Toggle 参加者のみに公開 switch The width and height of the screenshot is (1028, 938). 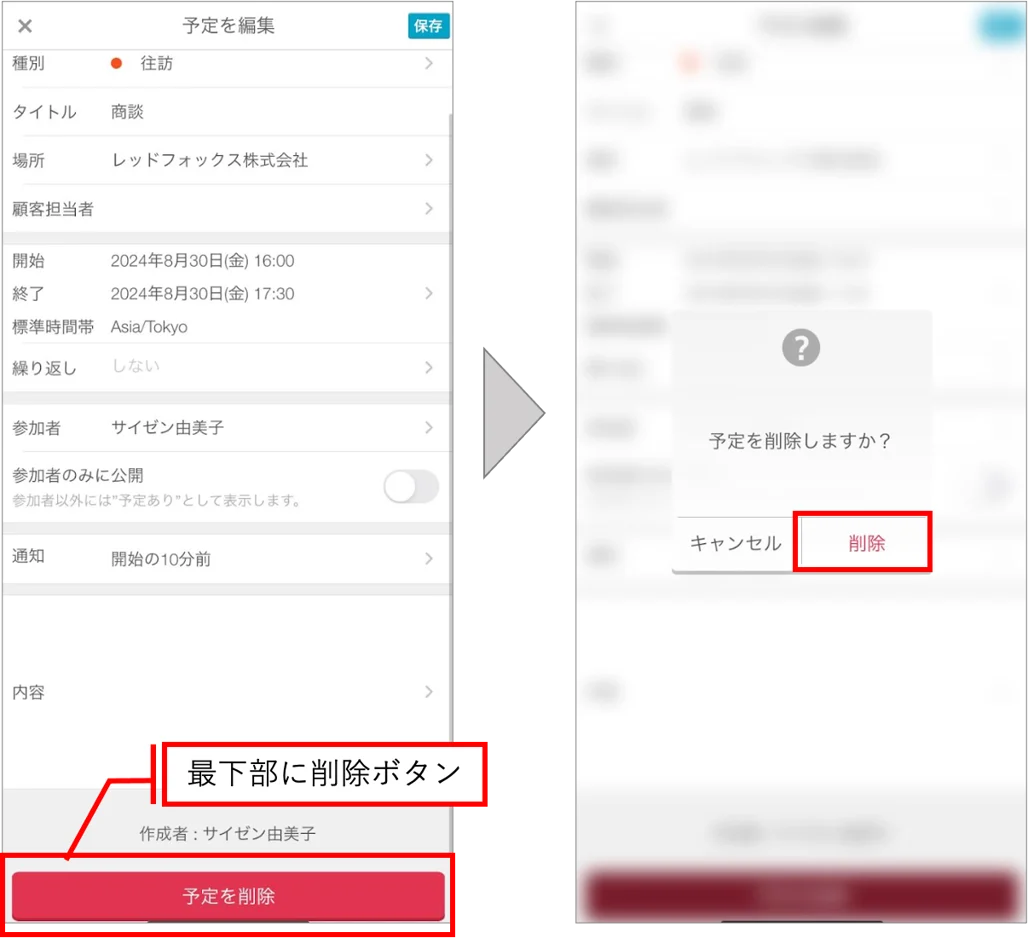point(411,487)
